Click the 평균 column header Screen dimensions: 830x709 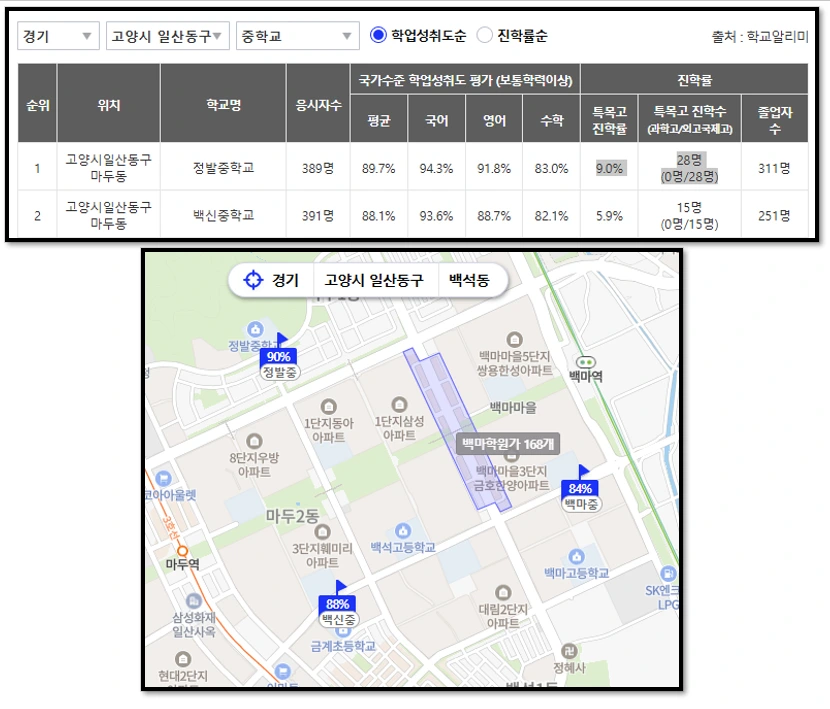[379, 119]
